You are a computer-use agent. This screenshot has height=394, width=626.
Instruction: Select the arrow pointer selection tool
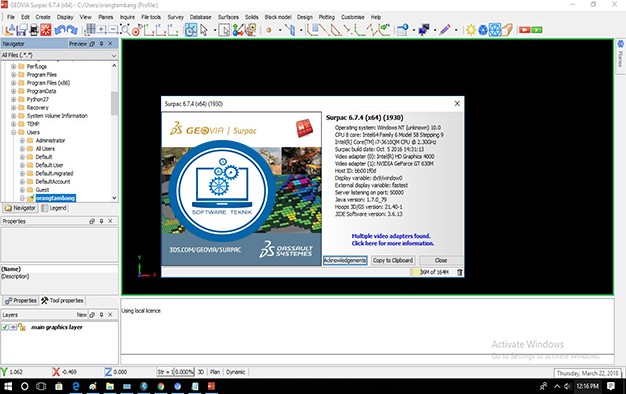tap(204, 30)
